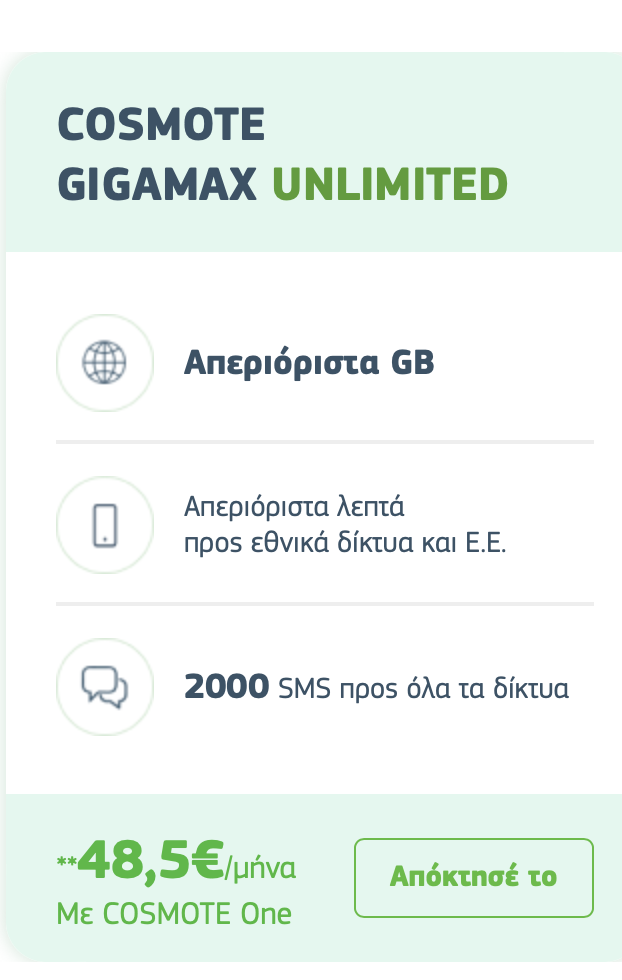Click divider above the SMS row
This screenshot has width=622, height=980.
coord(324,604)
